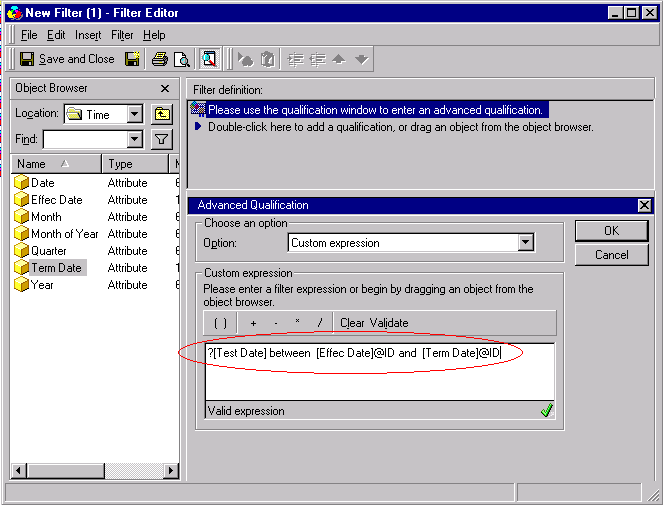Click the Month of Year cube icon
This screenshot has height=505, width=663.
[21, 233]
